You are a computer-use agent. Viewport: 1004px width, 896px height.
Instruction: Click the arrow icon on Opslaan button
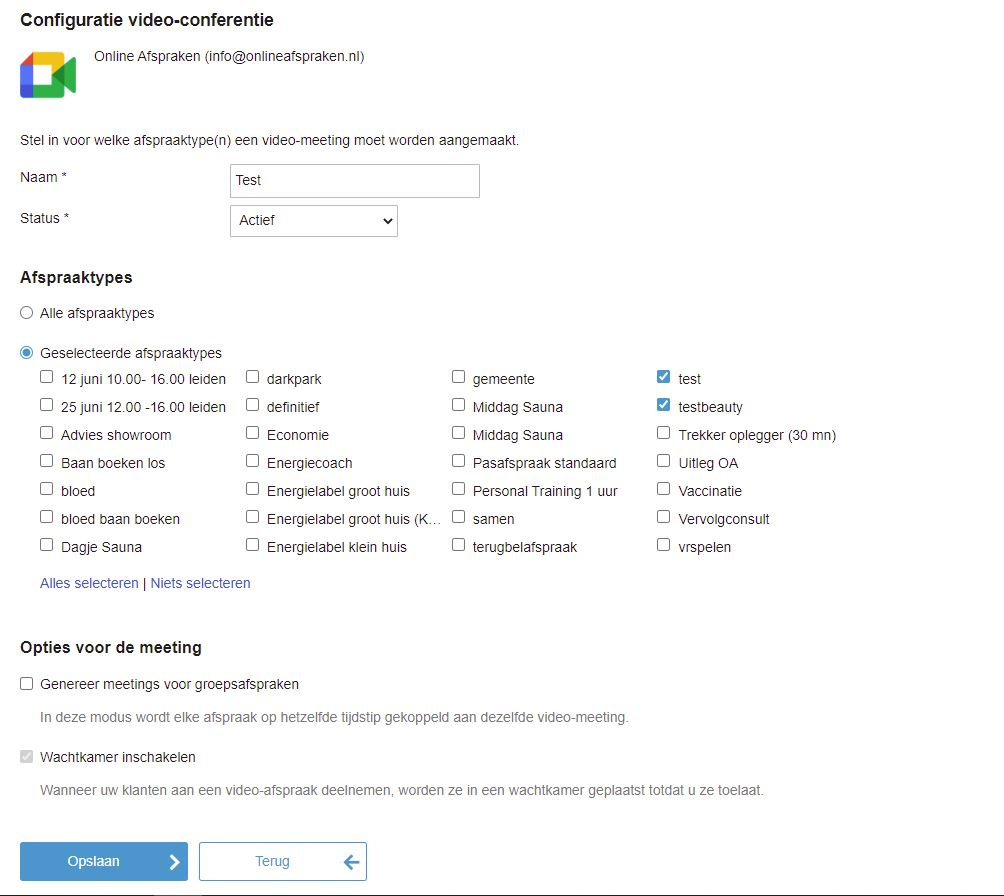point(174,862)
